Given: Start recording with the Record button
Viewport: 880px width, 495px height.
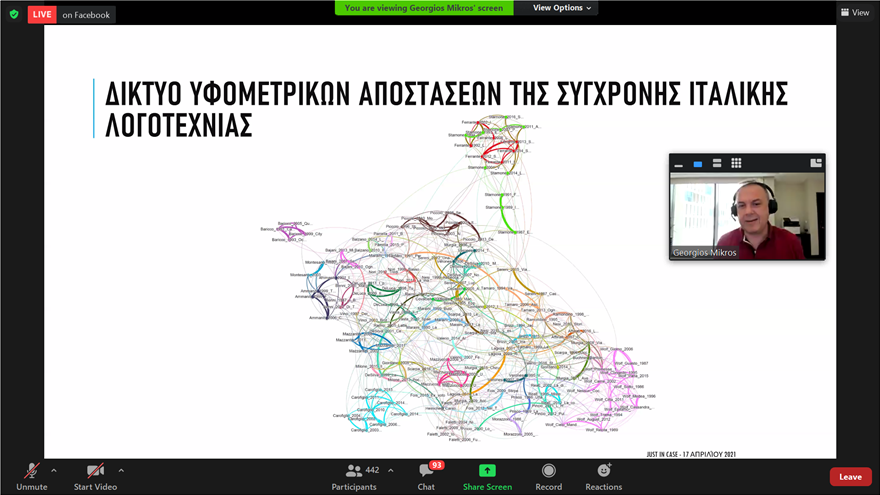Looking at the screenshot, I should 548,476.
